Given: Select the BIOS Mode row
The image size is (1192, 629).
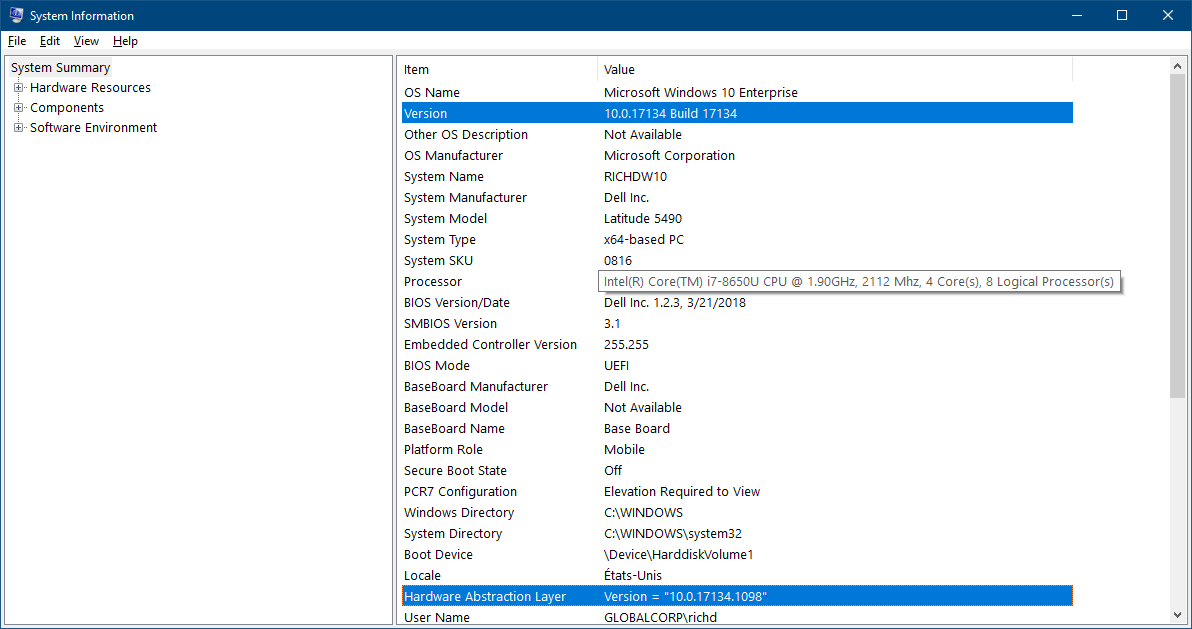Looking at the screenshot, I should tap(737, 366).
